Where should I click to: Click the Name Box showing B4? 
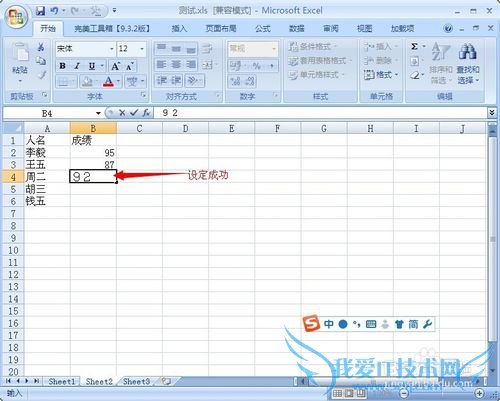click(x=48, y=113)
